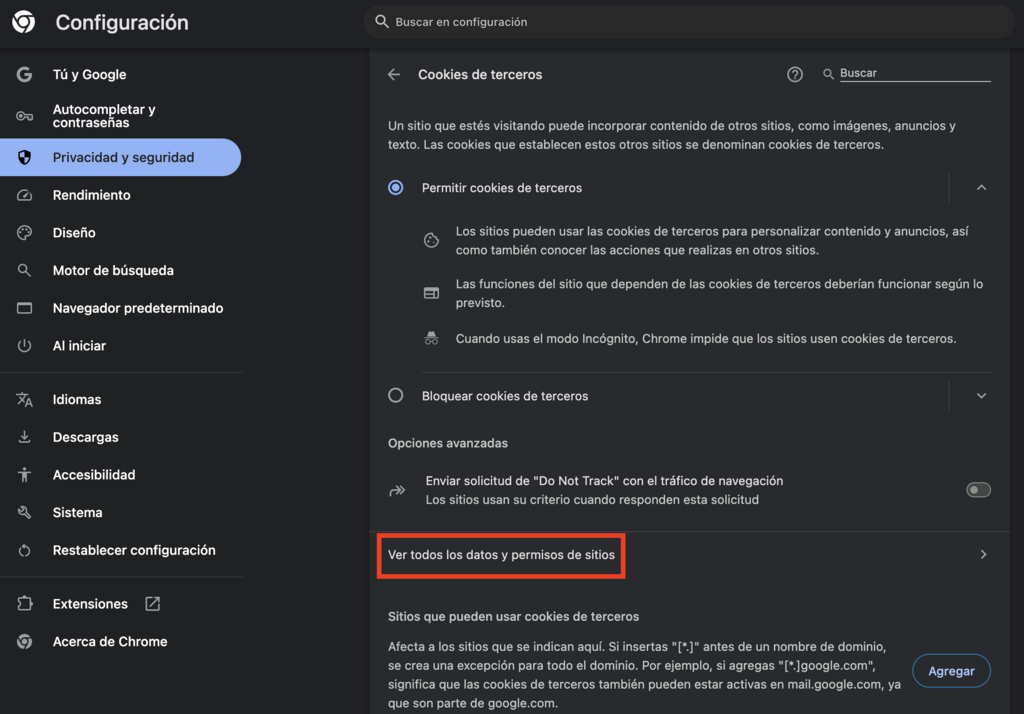Select Bloquear cookies de terceros option

tap(395, 395)
